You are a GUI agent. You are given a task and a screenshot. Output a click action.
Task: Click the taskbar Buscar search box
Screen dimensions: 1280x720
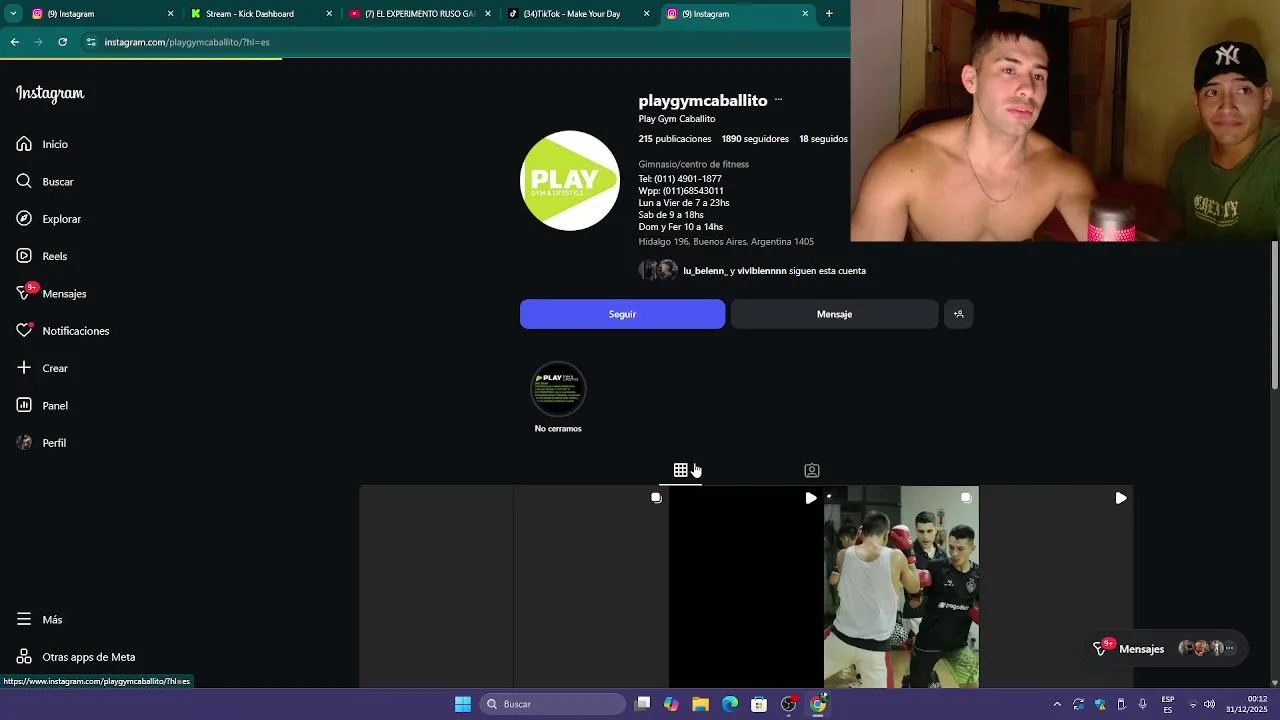click(553, 704)
